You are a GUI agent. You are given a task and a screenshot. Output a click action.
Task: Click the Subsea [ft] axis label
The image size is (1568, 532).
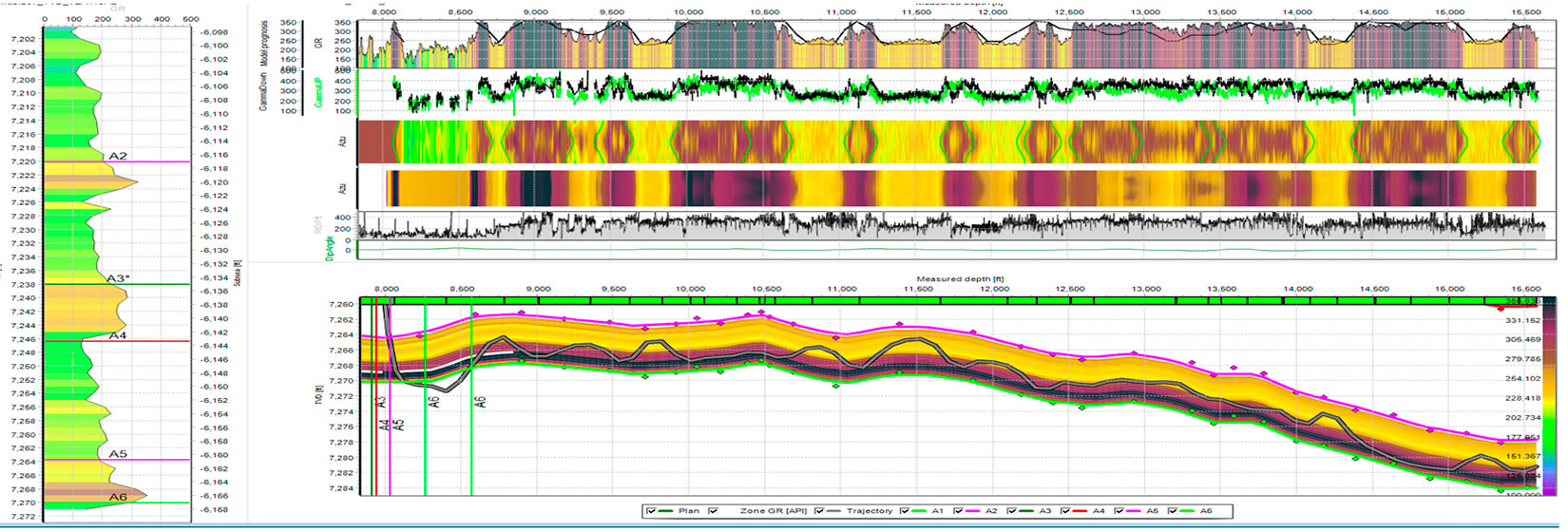pyautogui.click(x=239, y=273)
